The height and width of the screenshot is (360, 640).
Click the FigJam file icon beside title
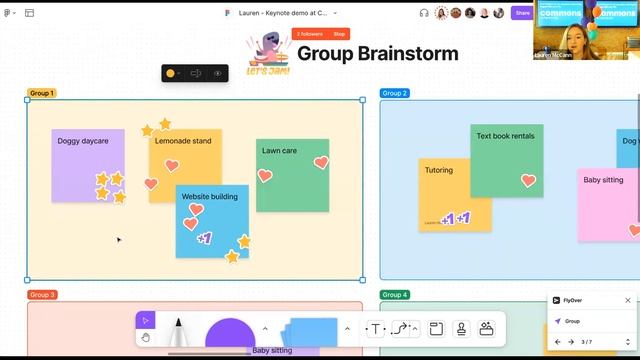227,13
